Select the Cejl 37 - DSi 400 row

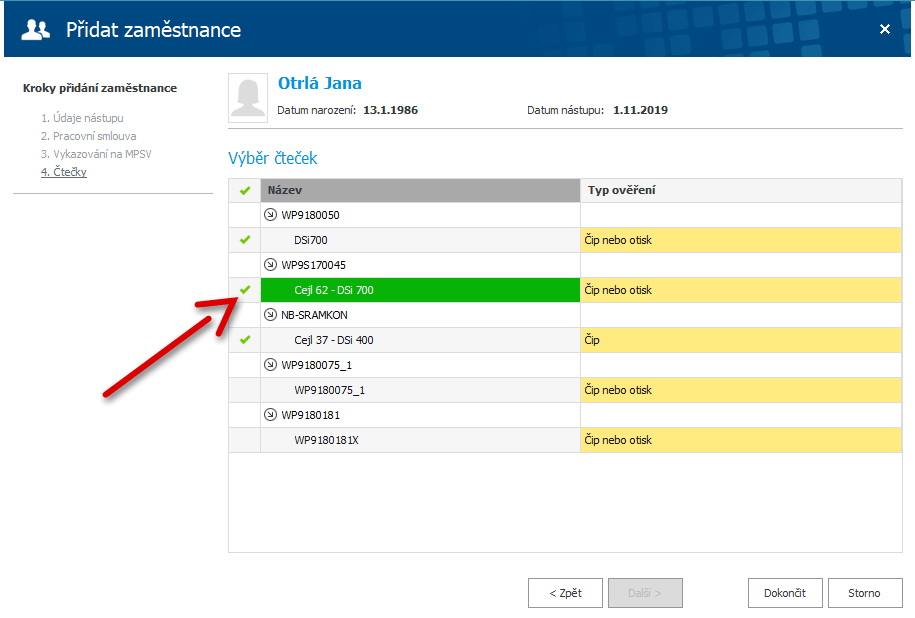click(420, 340)
